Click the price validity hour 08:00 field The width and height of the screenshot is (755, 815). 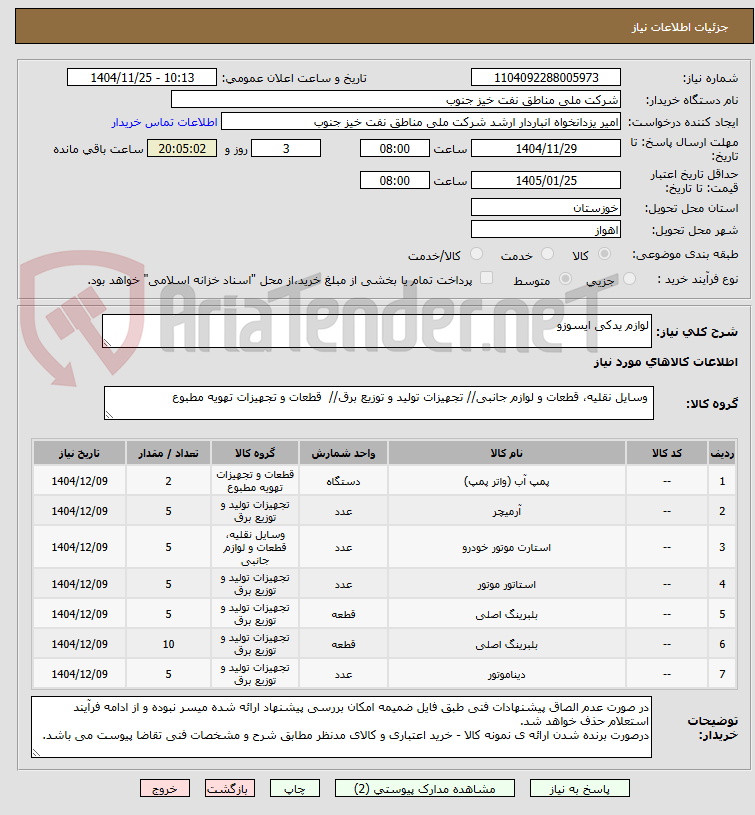pyautogui.click(x=394, y=180)
